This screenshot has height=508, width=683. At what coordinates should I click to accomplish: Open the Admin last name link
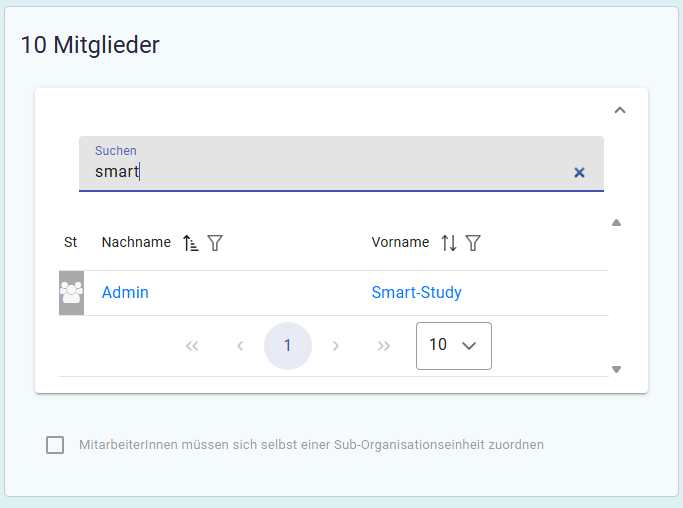pyautogui.click(x=125, y=293)
